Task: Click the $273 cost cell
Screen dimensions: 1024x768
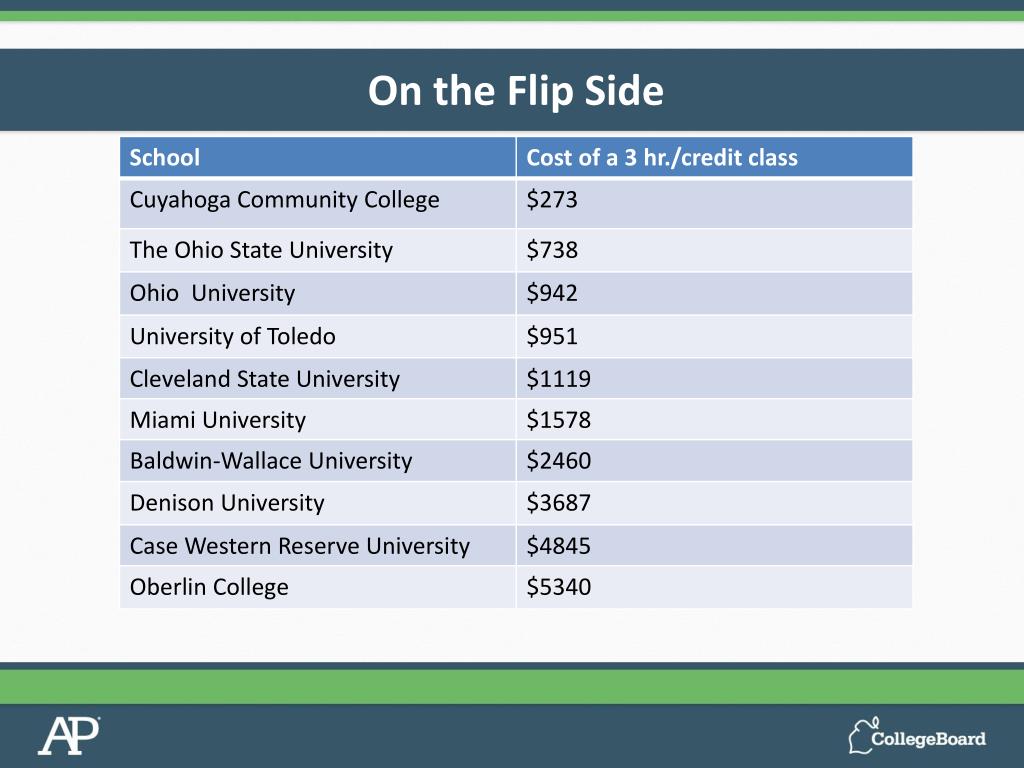Action: pyautogui.click(x=552, y=200)
